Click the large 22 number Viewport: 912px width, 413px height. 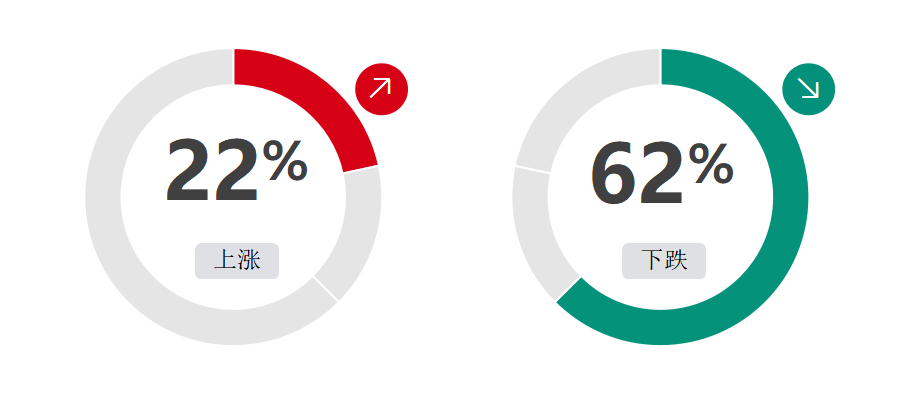point(212,170)
